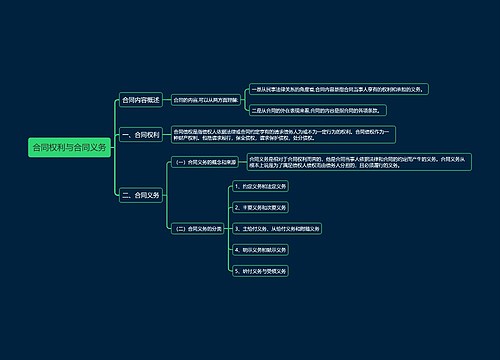Click the branch connector beside the root node

(x=114, y=147)
